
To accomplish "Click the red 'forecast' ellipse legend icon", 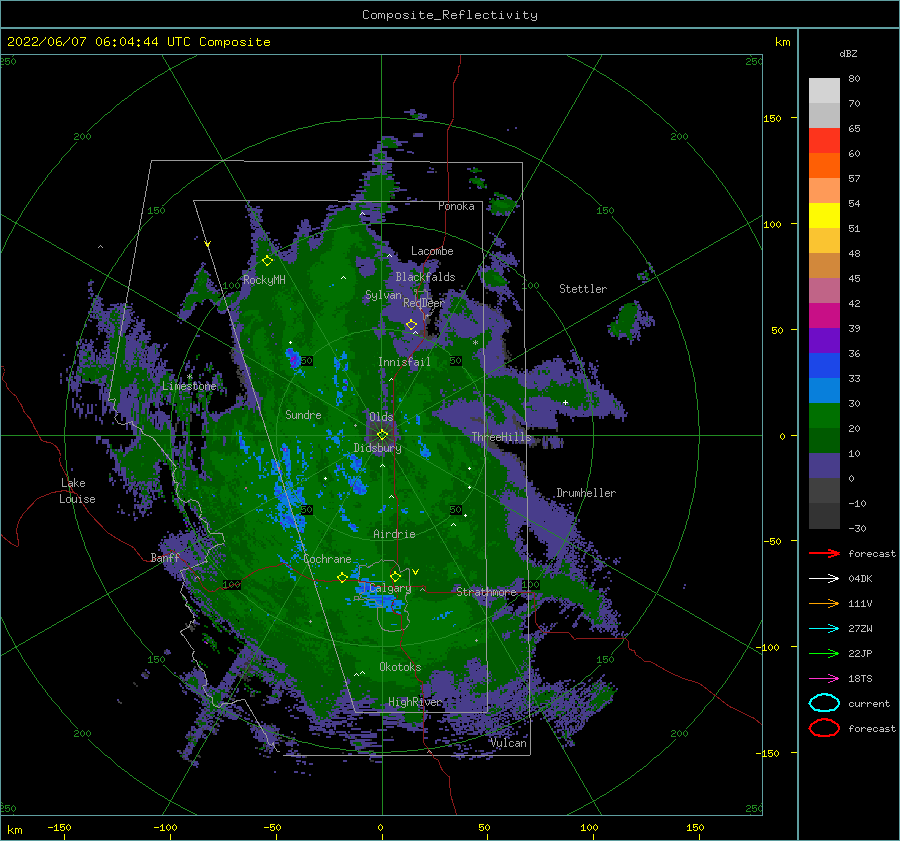I will point(824,728).
